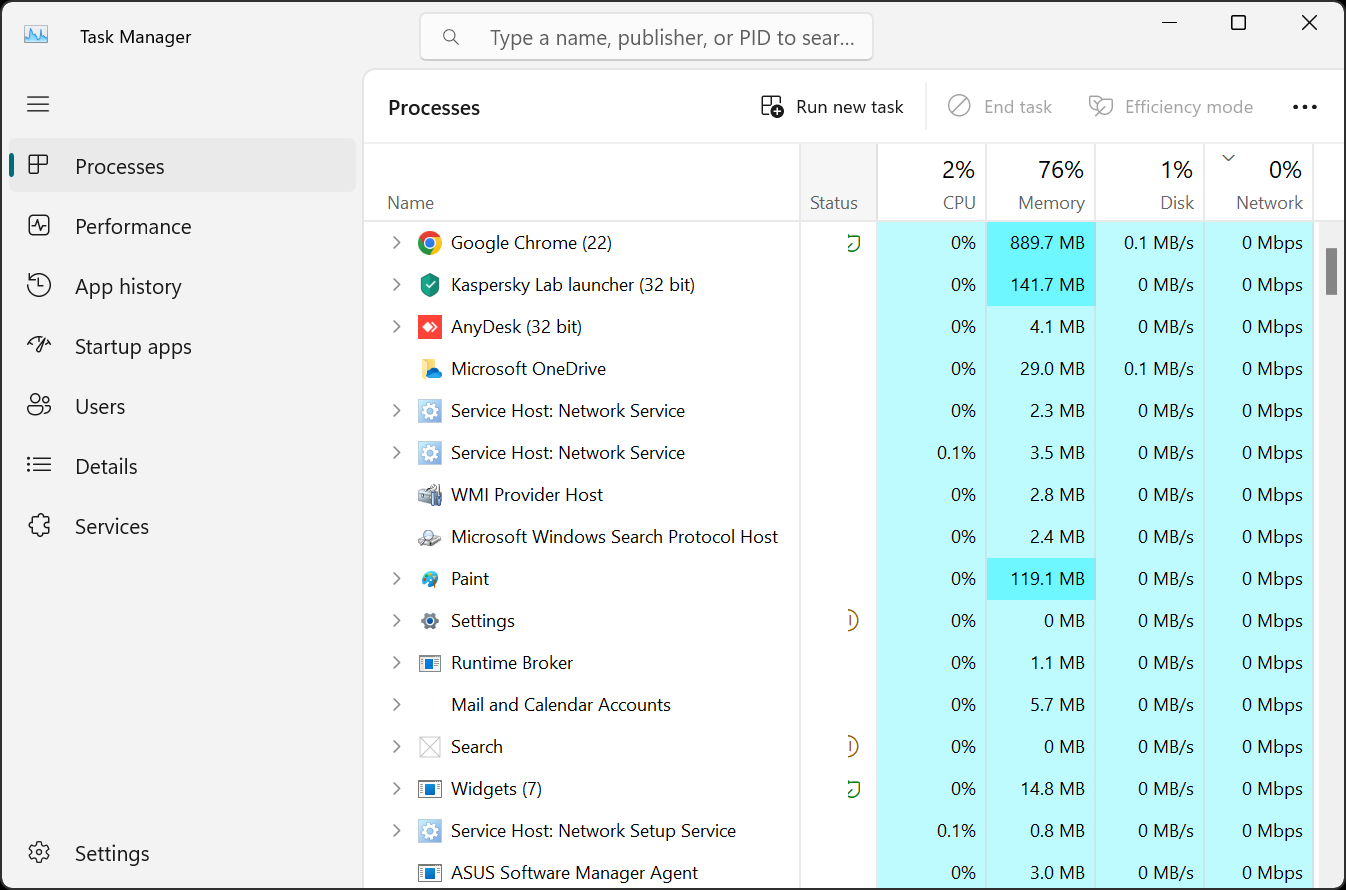Click the Runtime Broker icon
The image size is (1346, 890).
[x=430, y=663]
